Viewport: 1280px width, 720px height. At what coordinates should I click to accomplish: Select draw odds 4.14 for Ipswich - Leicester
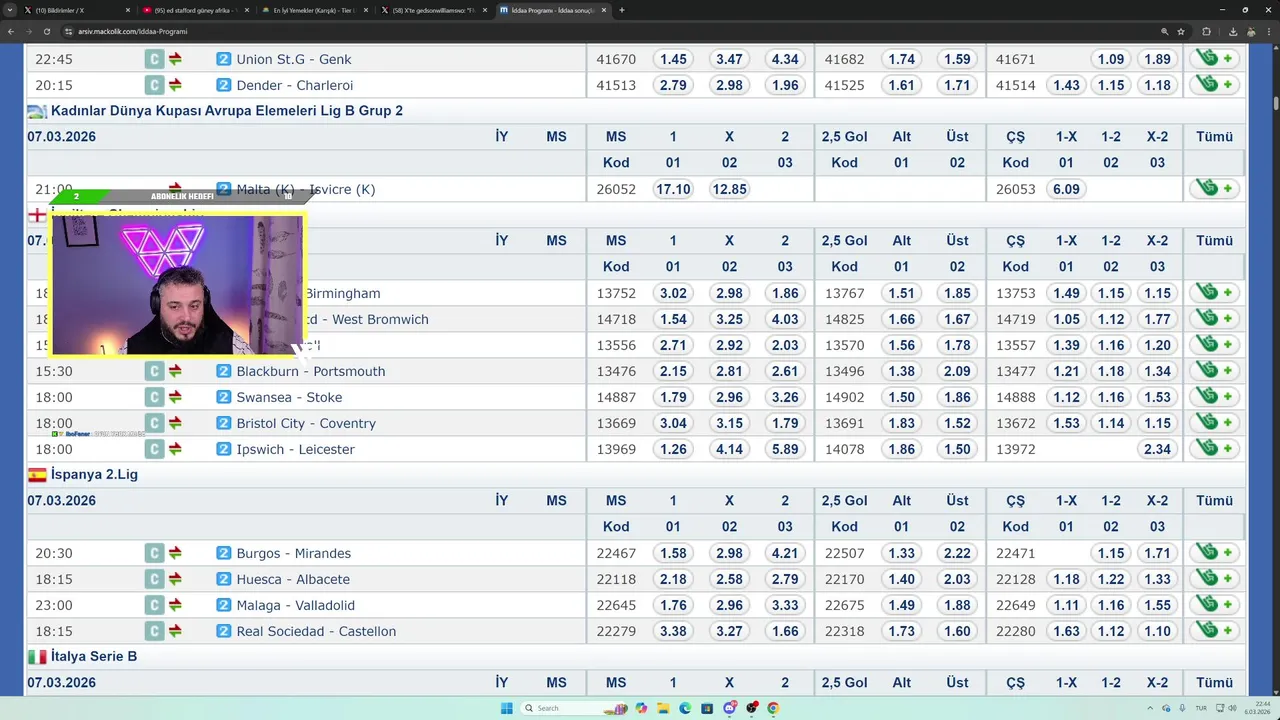click(729, 449)
